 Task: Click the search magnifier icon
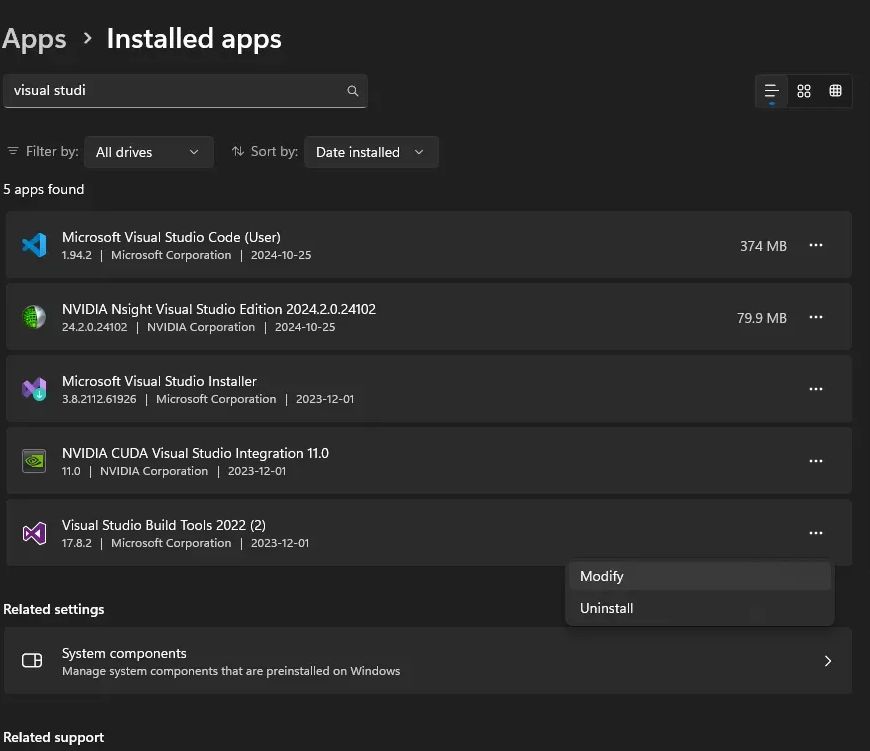(352, 90)
